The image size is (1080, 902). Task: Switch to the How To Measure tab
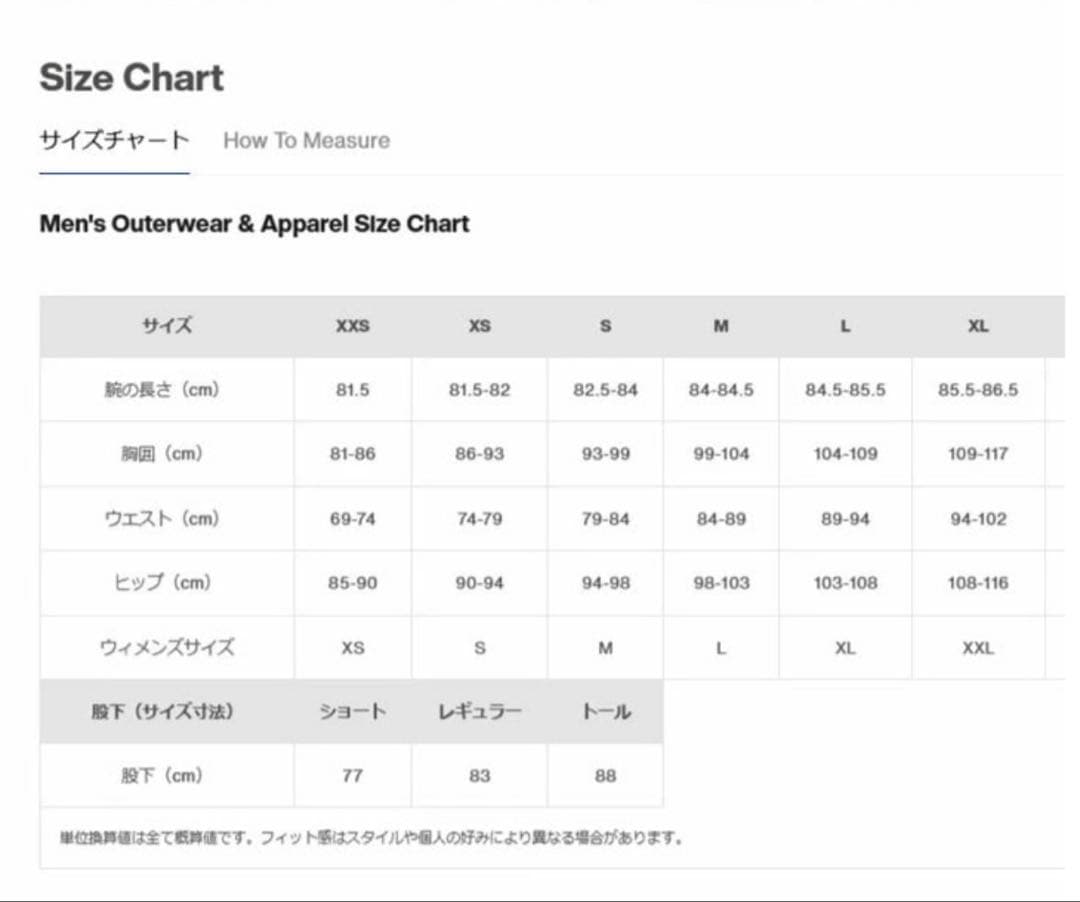point(306,141)
